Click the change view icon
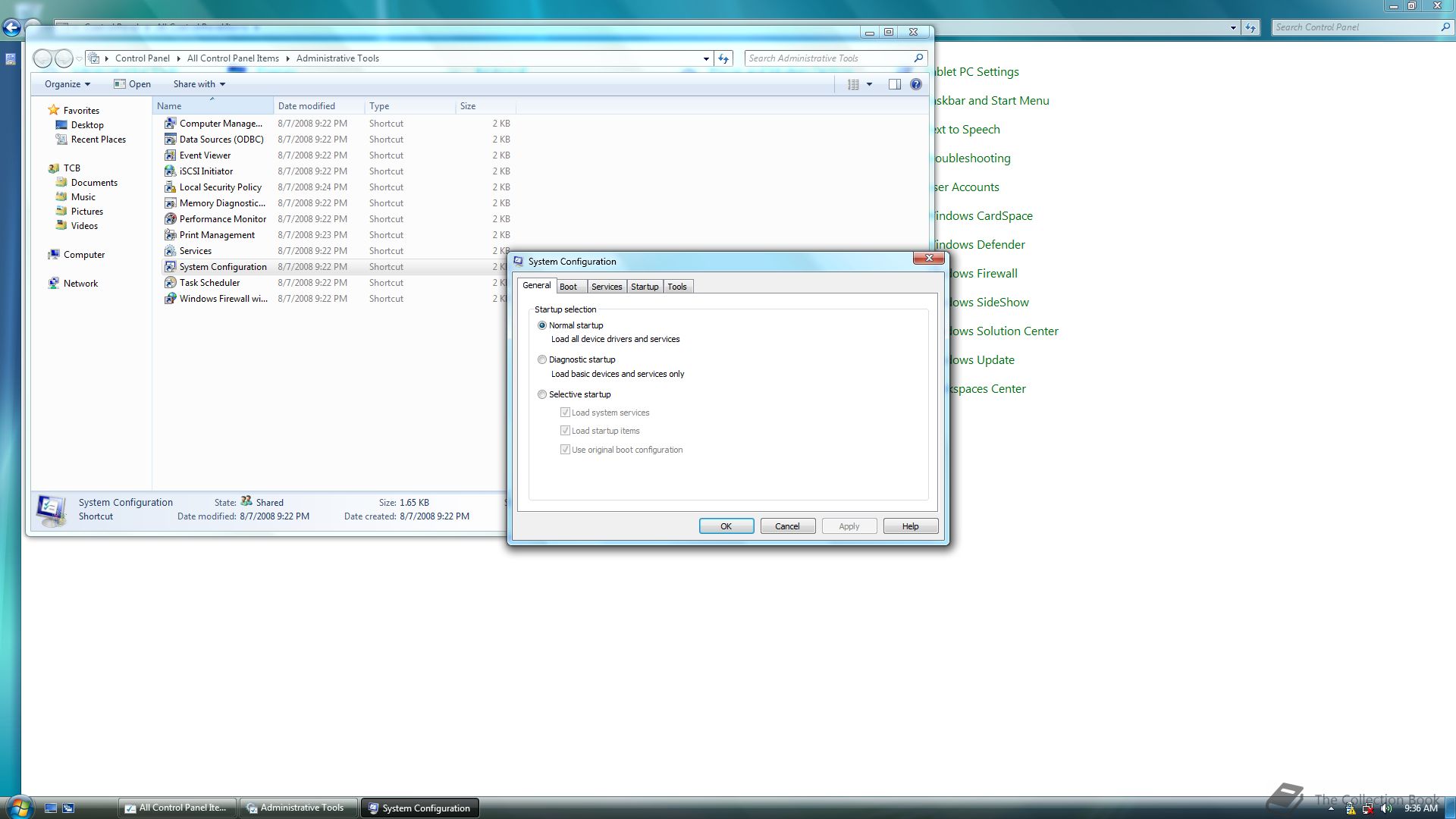 click(853, 84)
